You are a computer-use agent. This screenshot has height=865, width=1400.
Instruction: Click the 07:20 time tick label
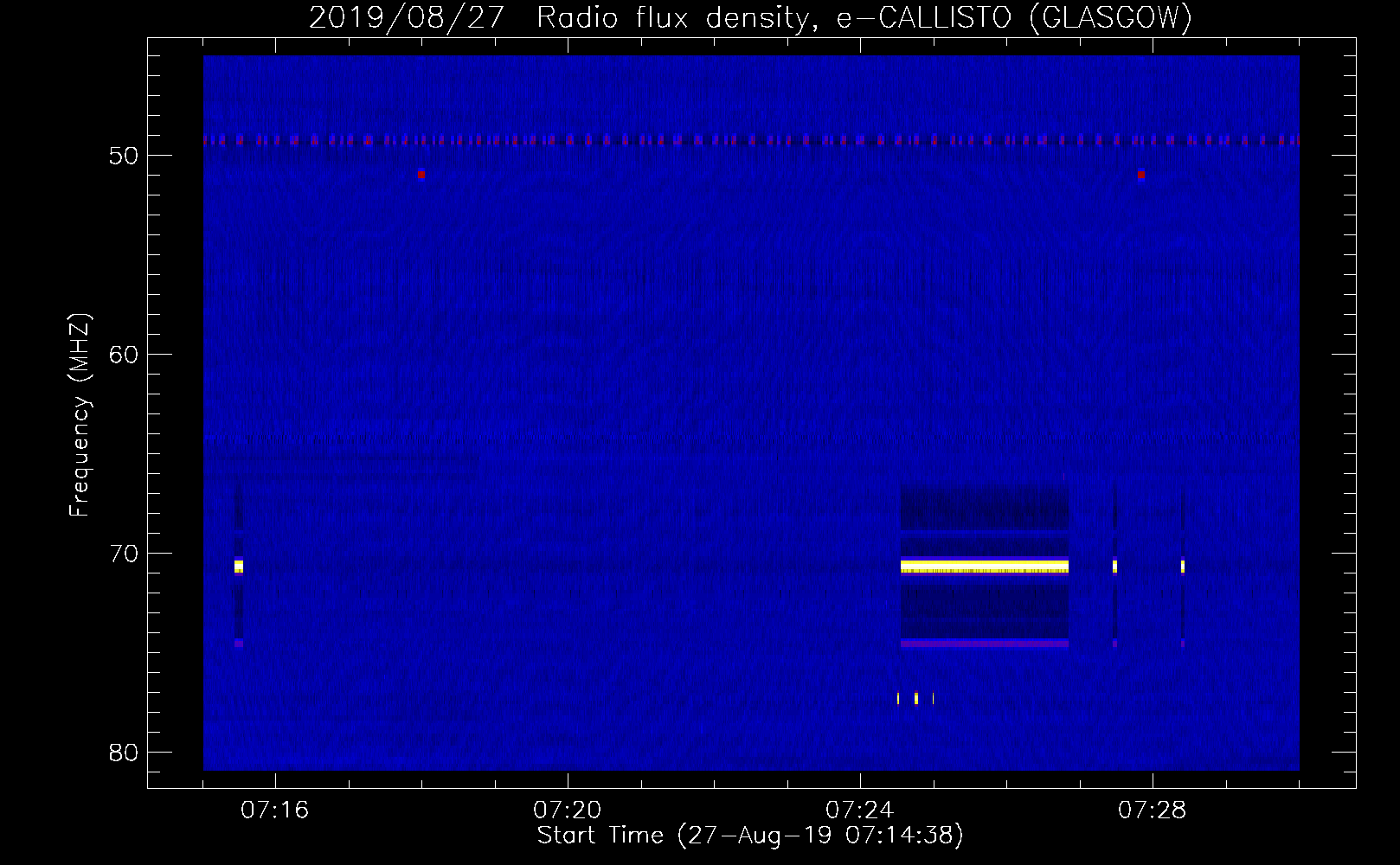point(568,811)
